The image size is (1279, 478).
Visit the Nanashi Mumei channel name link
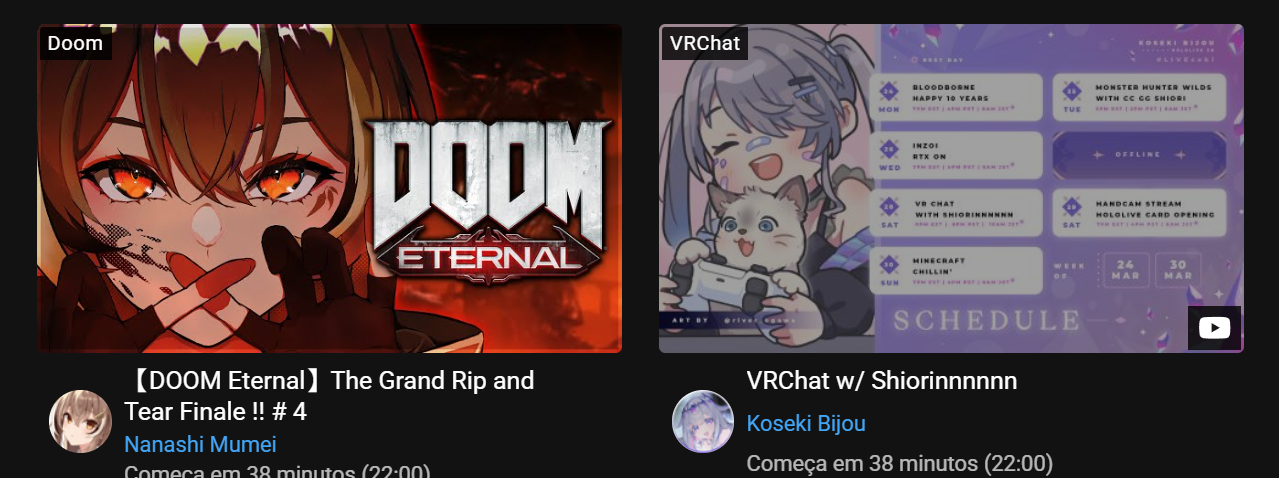[x=200, y=445]
